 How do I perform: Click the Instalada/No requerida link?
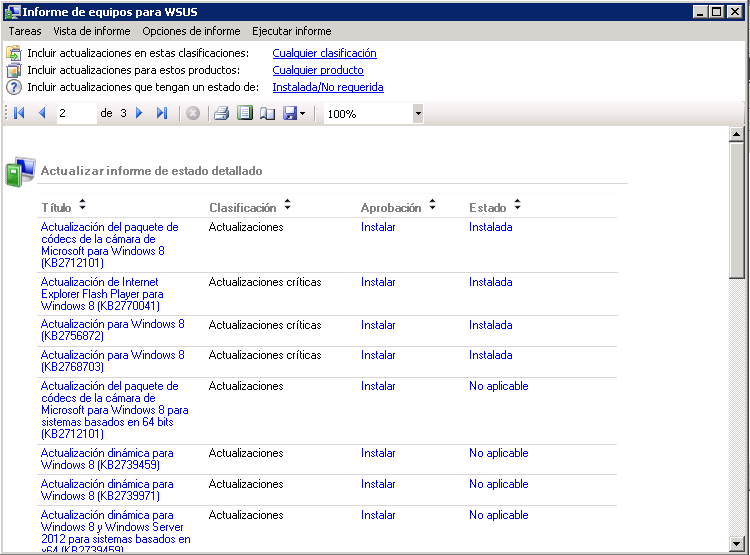point(328,87)
